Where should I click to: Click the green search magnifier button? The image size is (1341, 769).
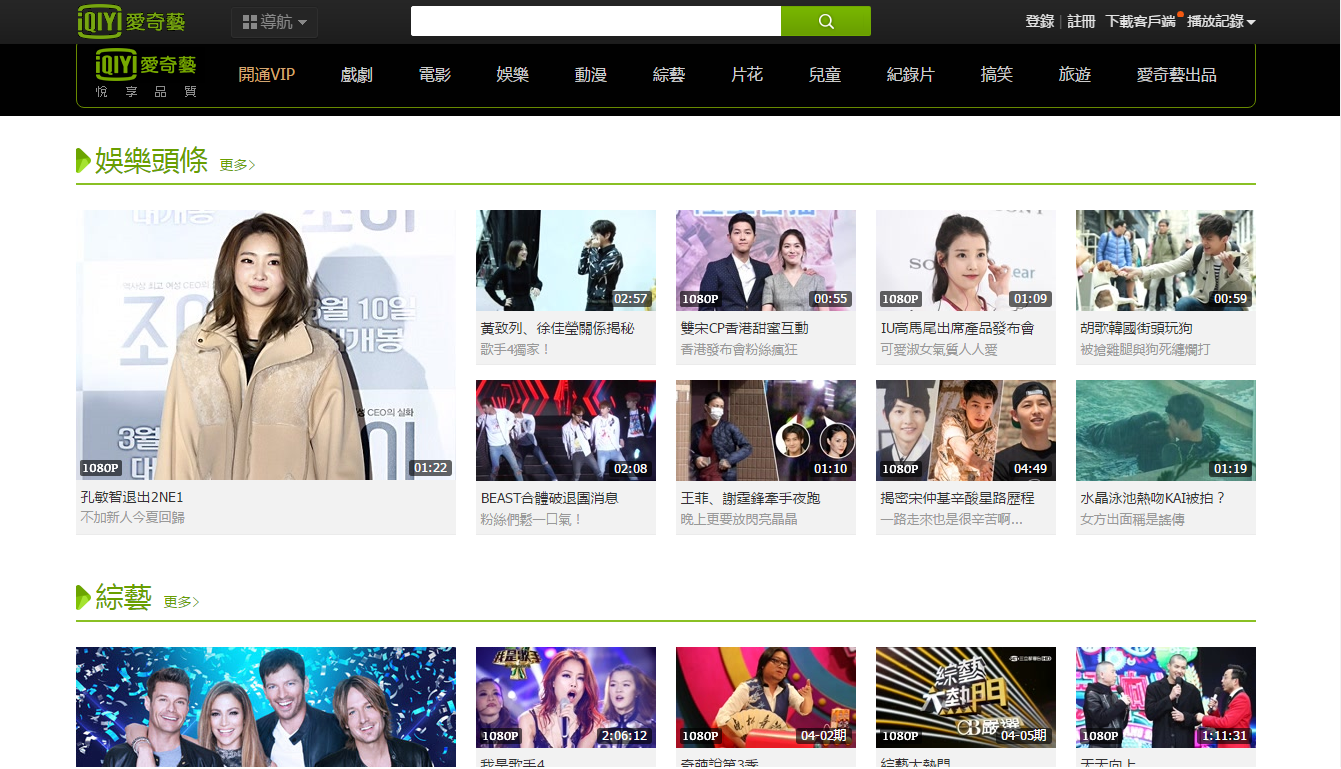pyautogui.click(x=825, y=21)
